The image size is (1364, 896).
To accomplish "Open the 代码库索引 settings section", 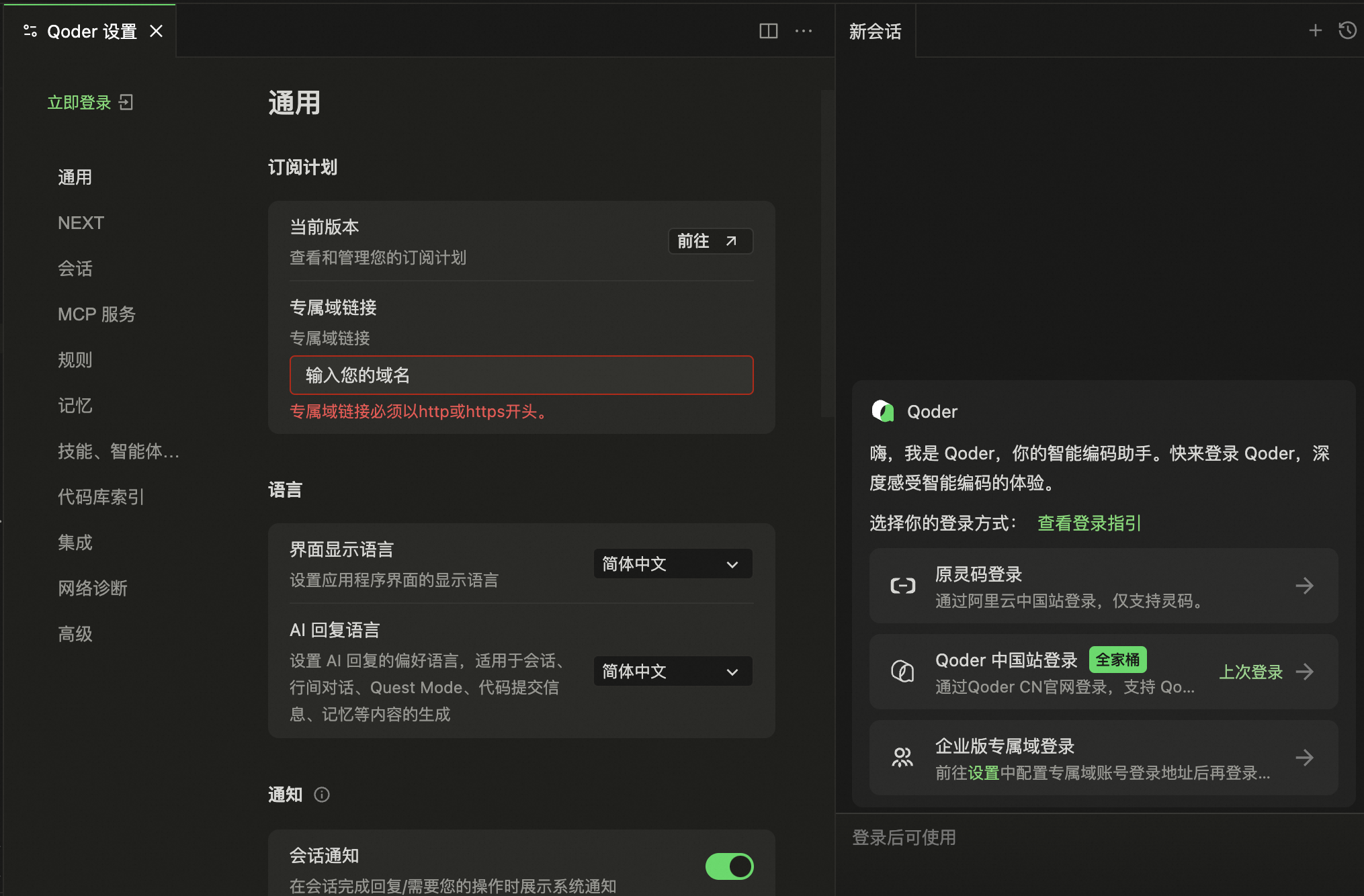I will pos(101,497).
